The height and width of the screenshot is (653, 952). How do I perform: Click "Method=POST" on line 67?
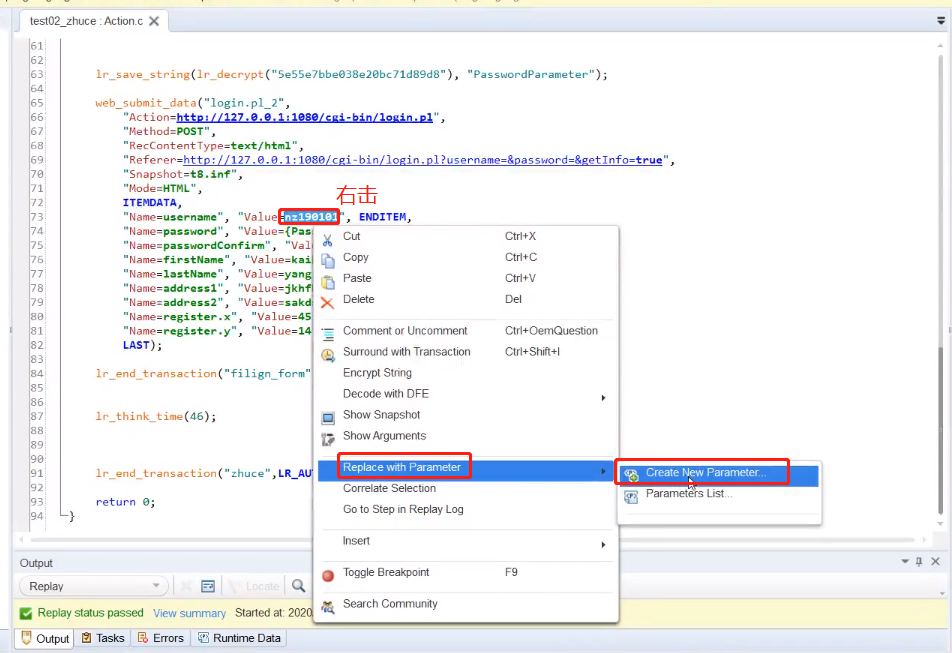pyautogui.click(x=166, y=131)
